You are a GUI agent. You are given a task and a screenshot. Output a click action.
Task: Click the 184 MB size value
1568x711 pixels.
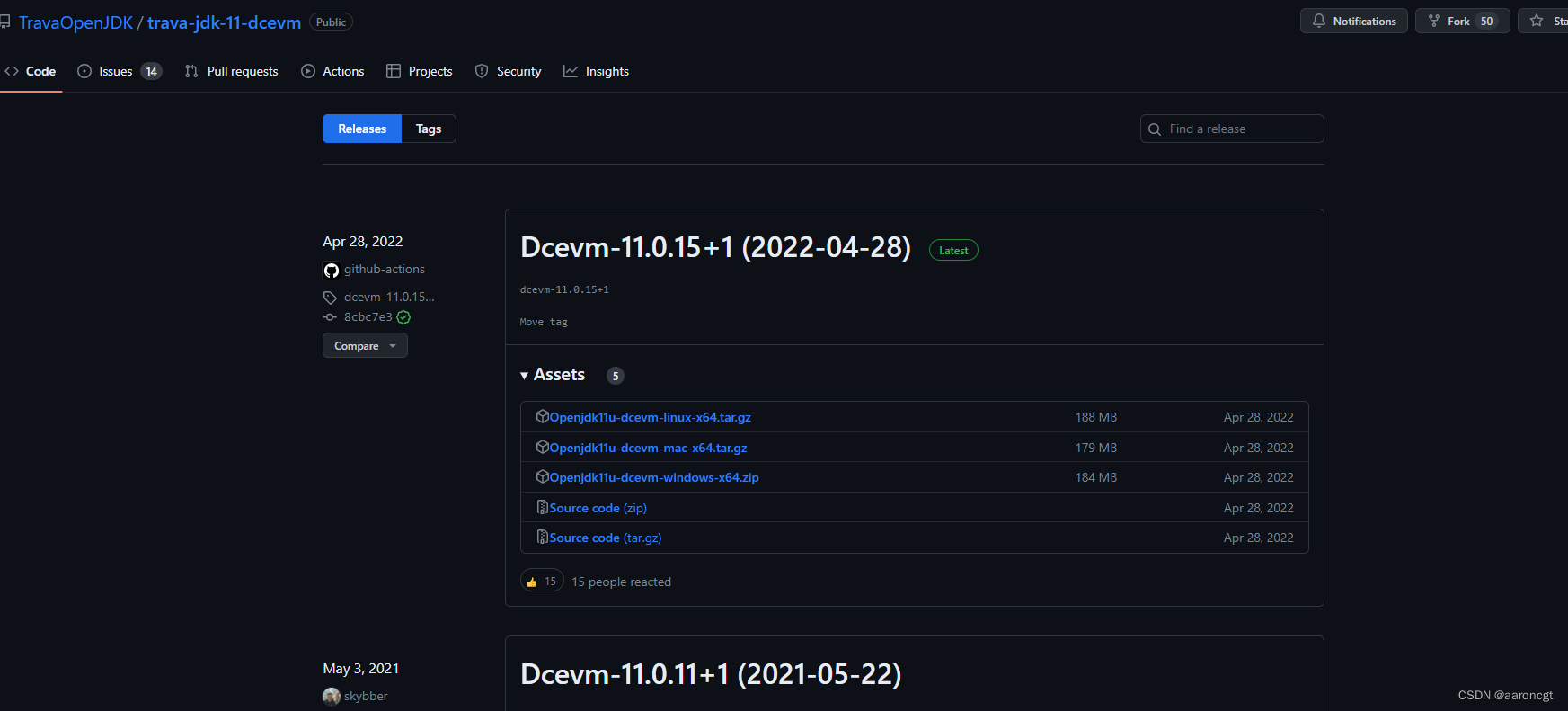1096,477
